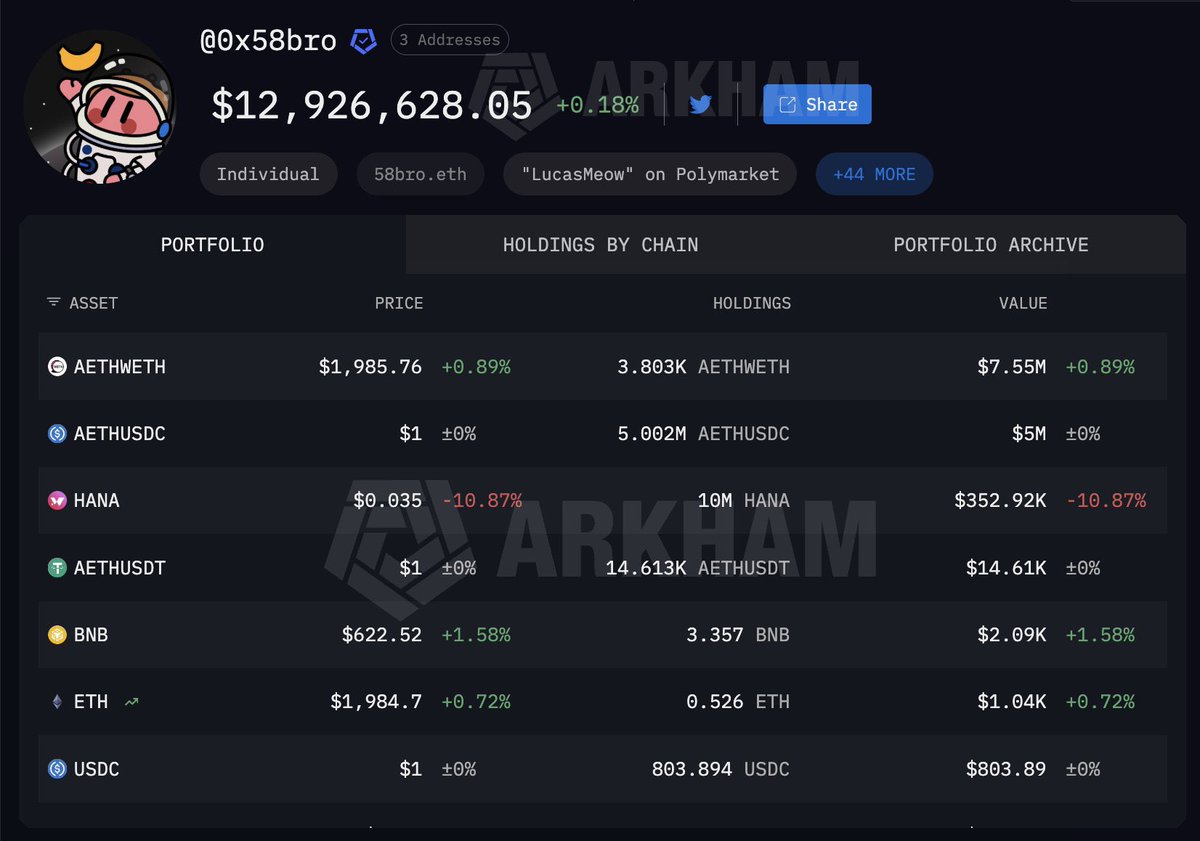Click the "LucasMeow" on Polymarket tag
This screenshot has height=841, width=1200.
(650, 174)
